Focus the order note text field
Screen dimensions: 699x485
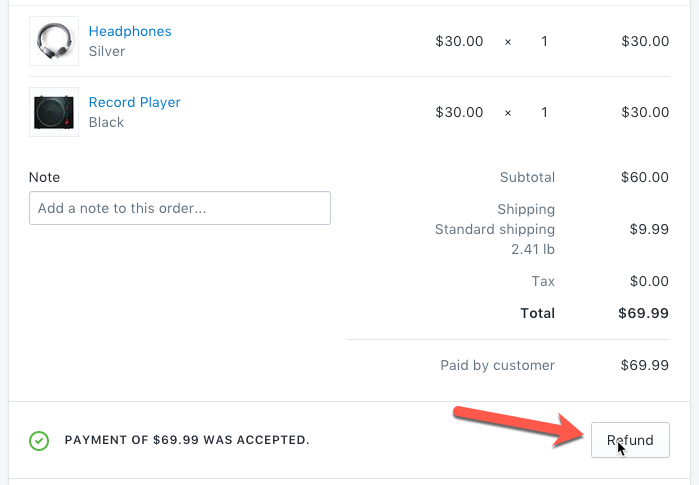pos(180,208)
